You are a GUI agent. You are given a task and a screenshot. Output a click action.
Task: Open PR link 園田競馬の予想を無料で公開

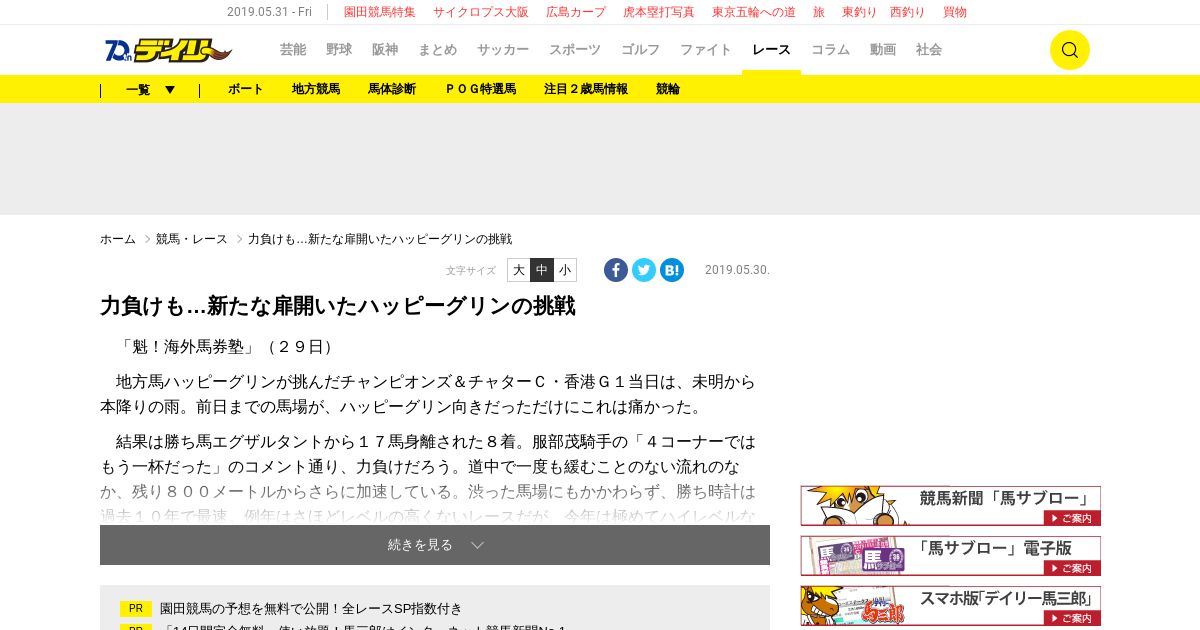coord(311,608)
